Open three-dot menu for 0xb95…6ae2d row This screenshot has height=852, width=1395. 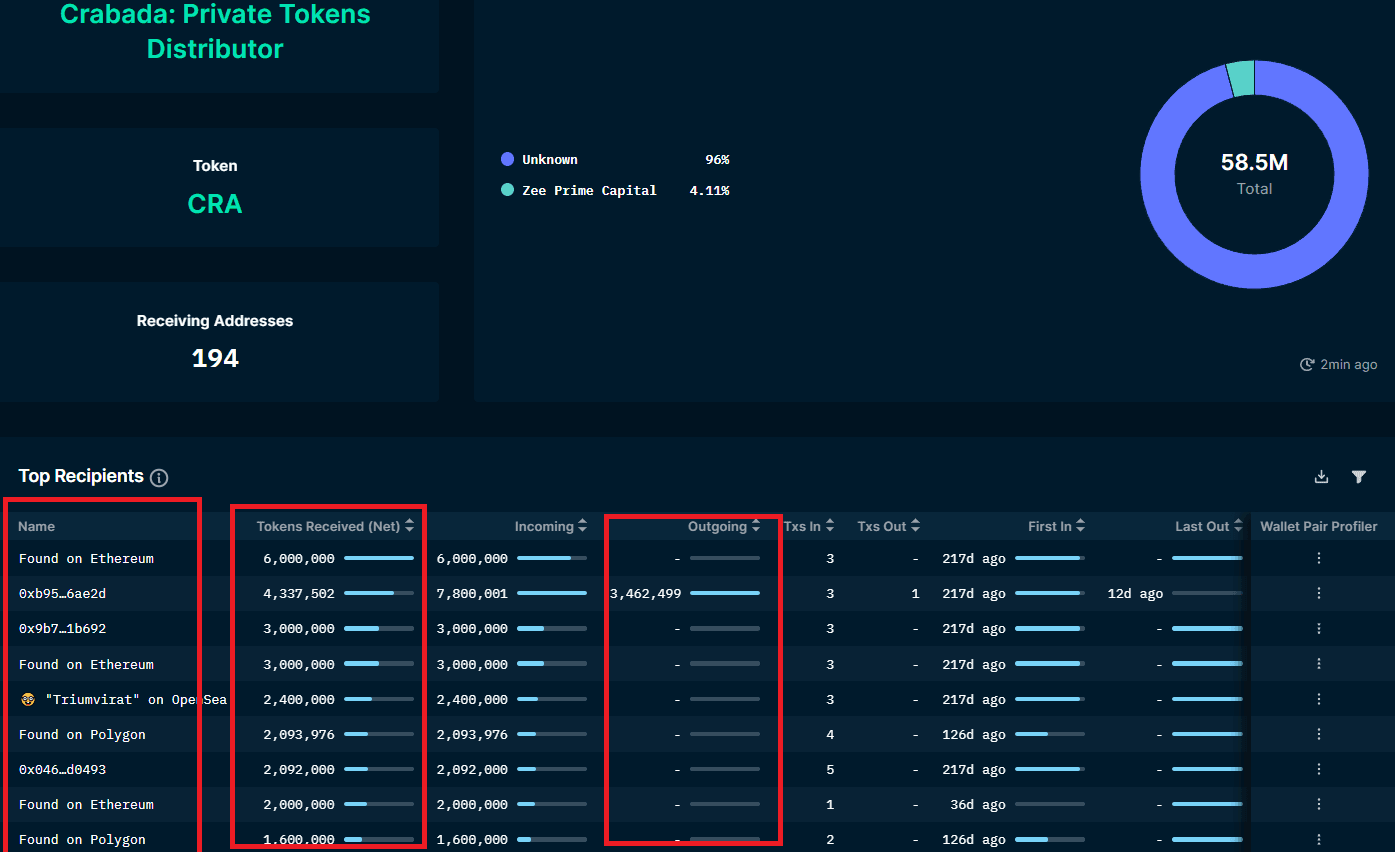point(1319,593)
